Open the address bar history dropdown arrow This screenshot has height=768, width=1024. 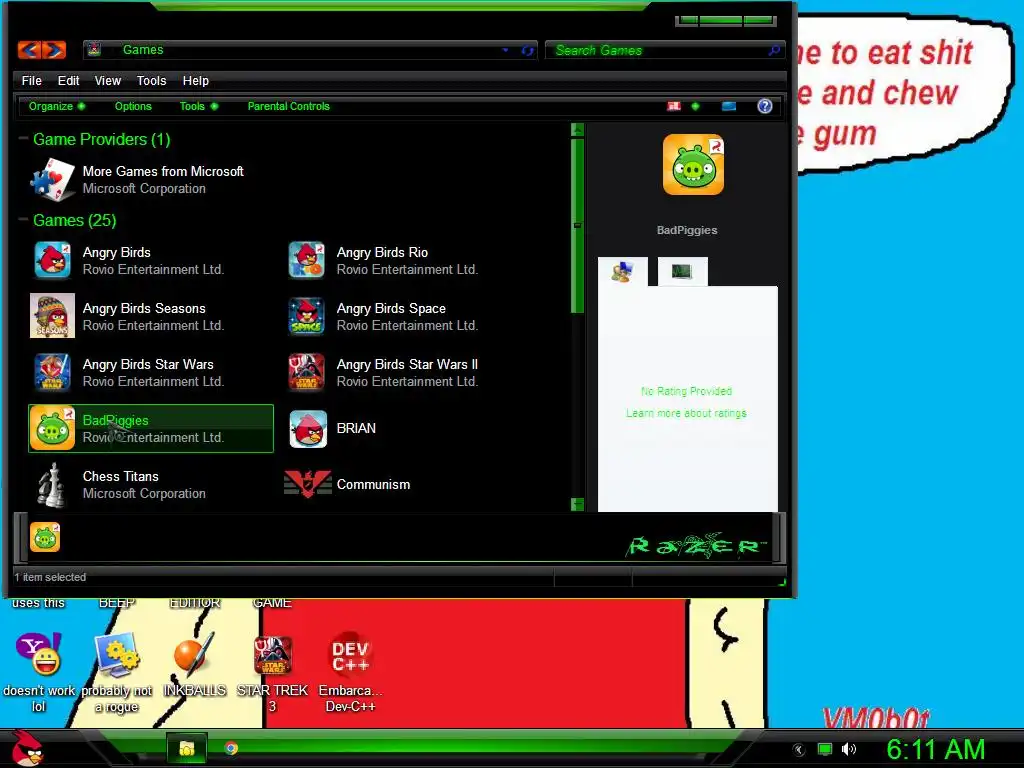tap(505, 50)
